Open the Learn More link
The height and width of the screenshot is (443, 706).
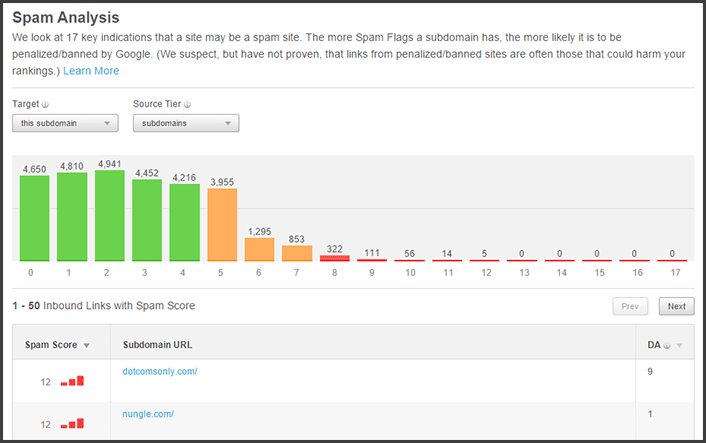tap(91, 71)
